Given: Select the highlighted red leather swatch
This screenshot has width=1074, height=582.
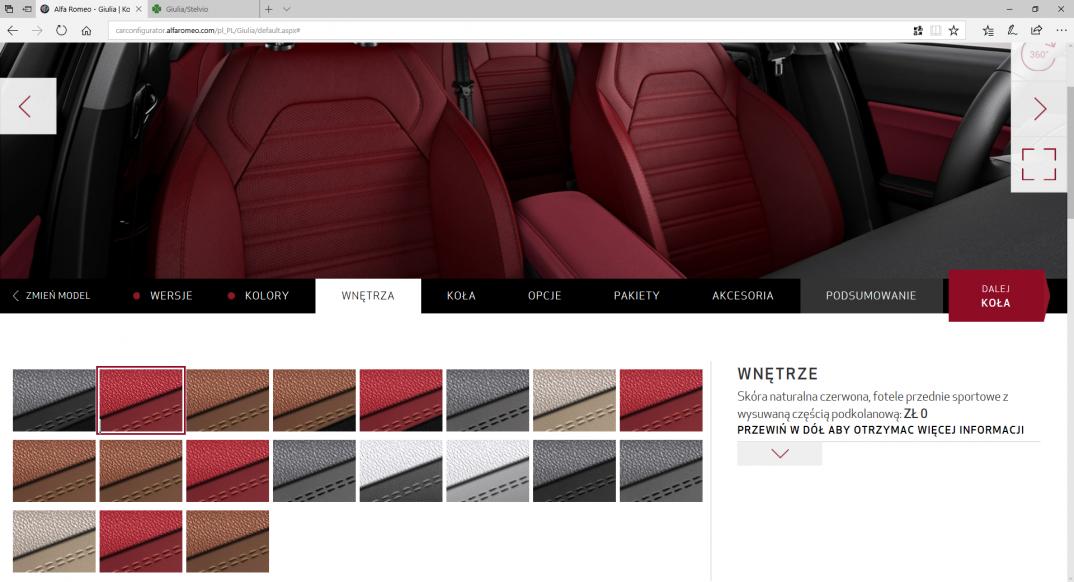Looking at the screenshot, I should [x=140, y=401].
